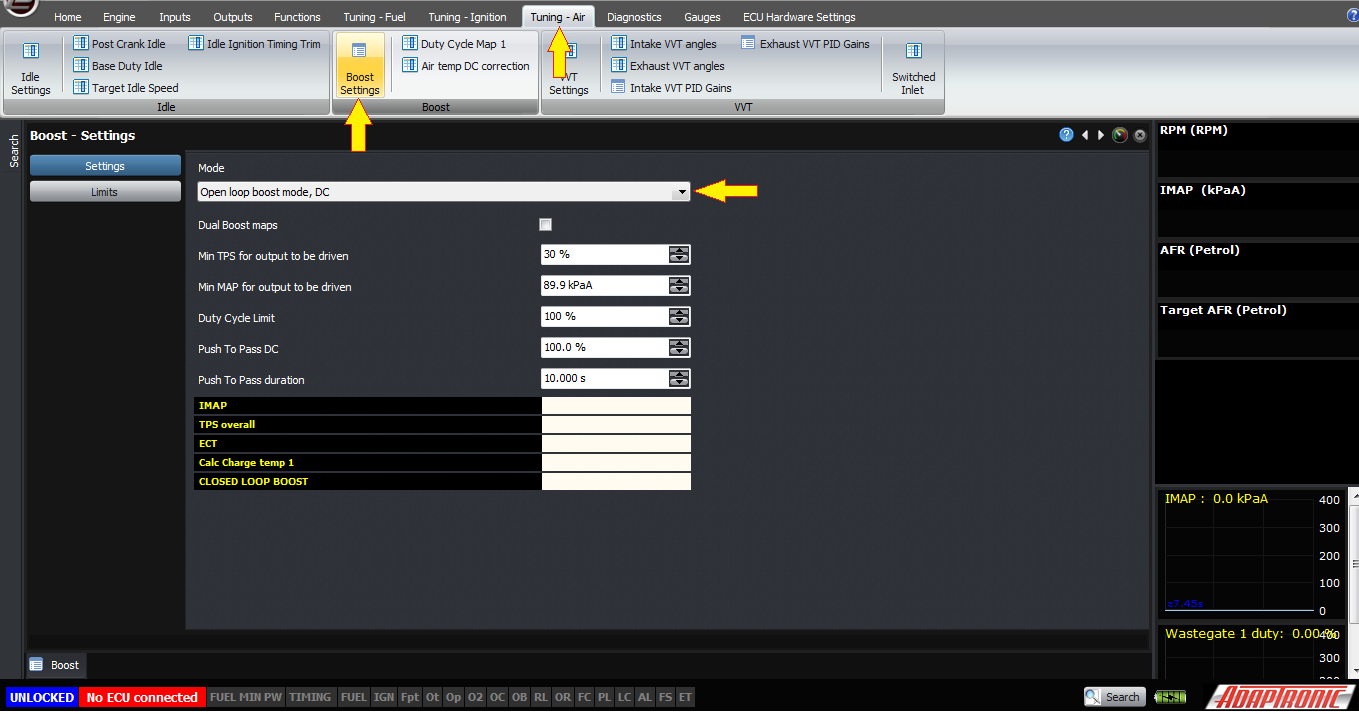Select the Limits side button
This screenshot has width=1359, height=714.
[105, 192]
